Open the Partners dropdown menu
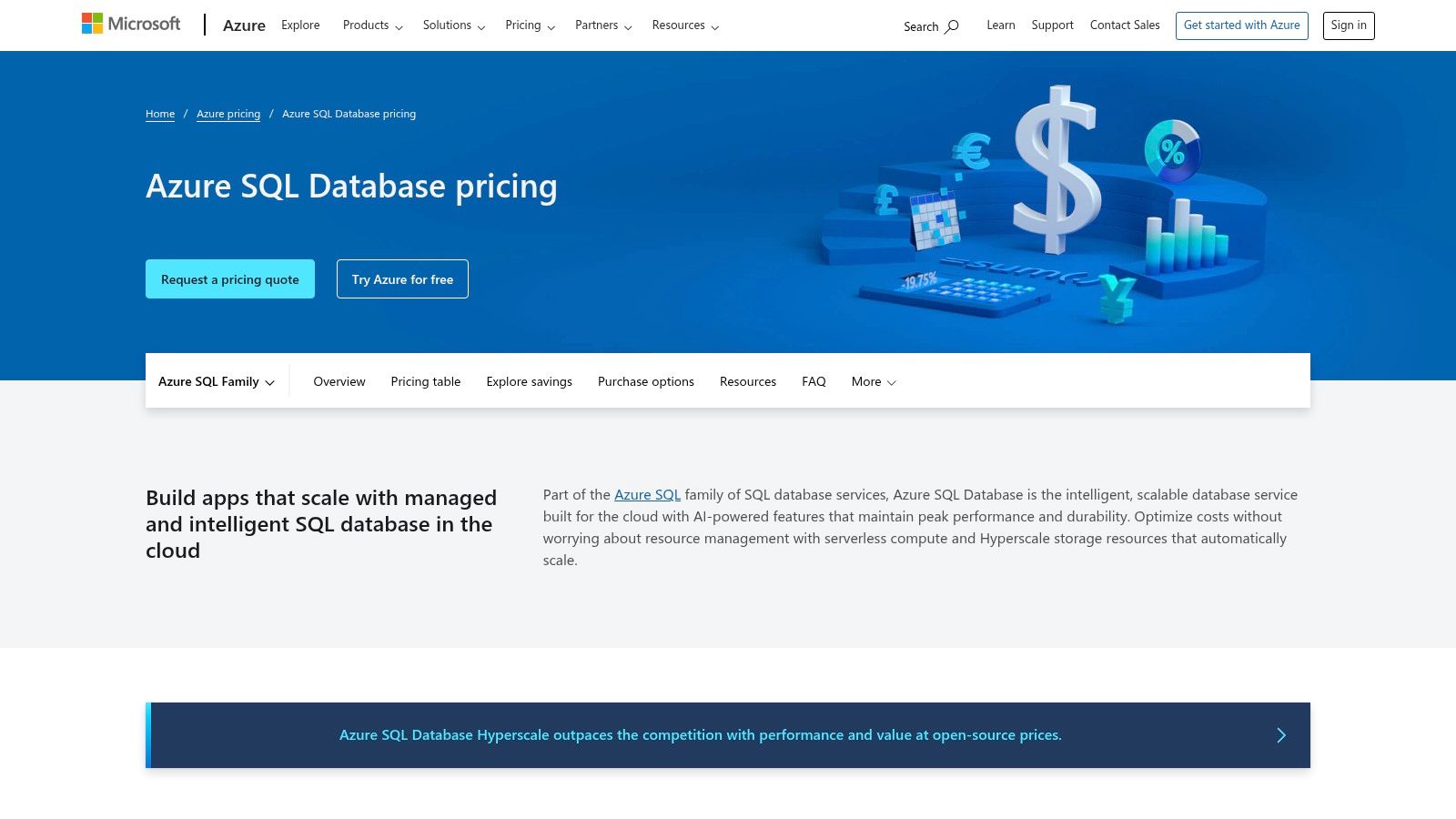Viewport: 1456px width, 819px height. 603,25
